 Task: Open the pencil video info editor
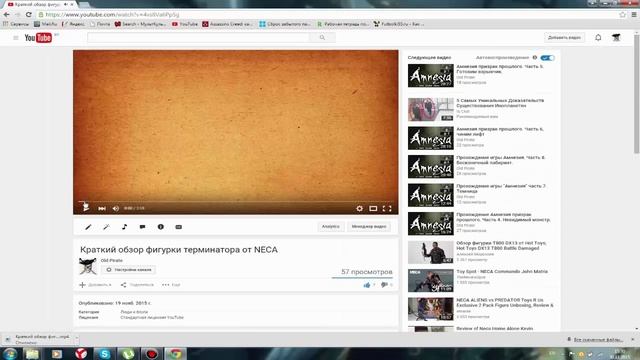[88, 227]
